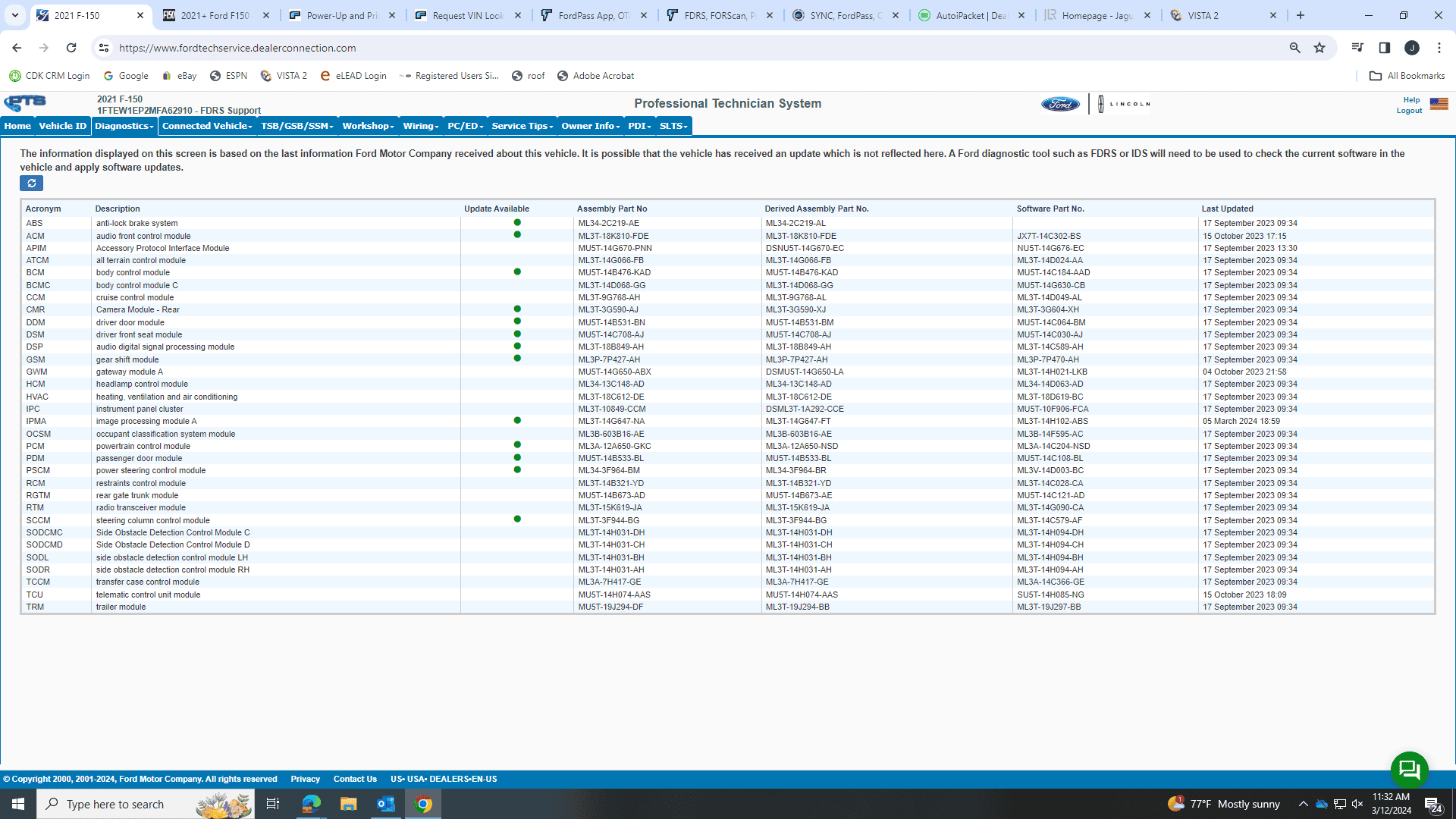Screen dimensions: 1456x819
Task: Switch to the Vehicle ID tab
Action: (x=61, y=126)
